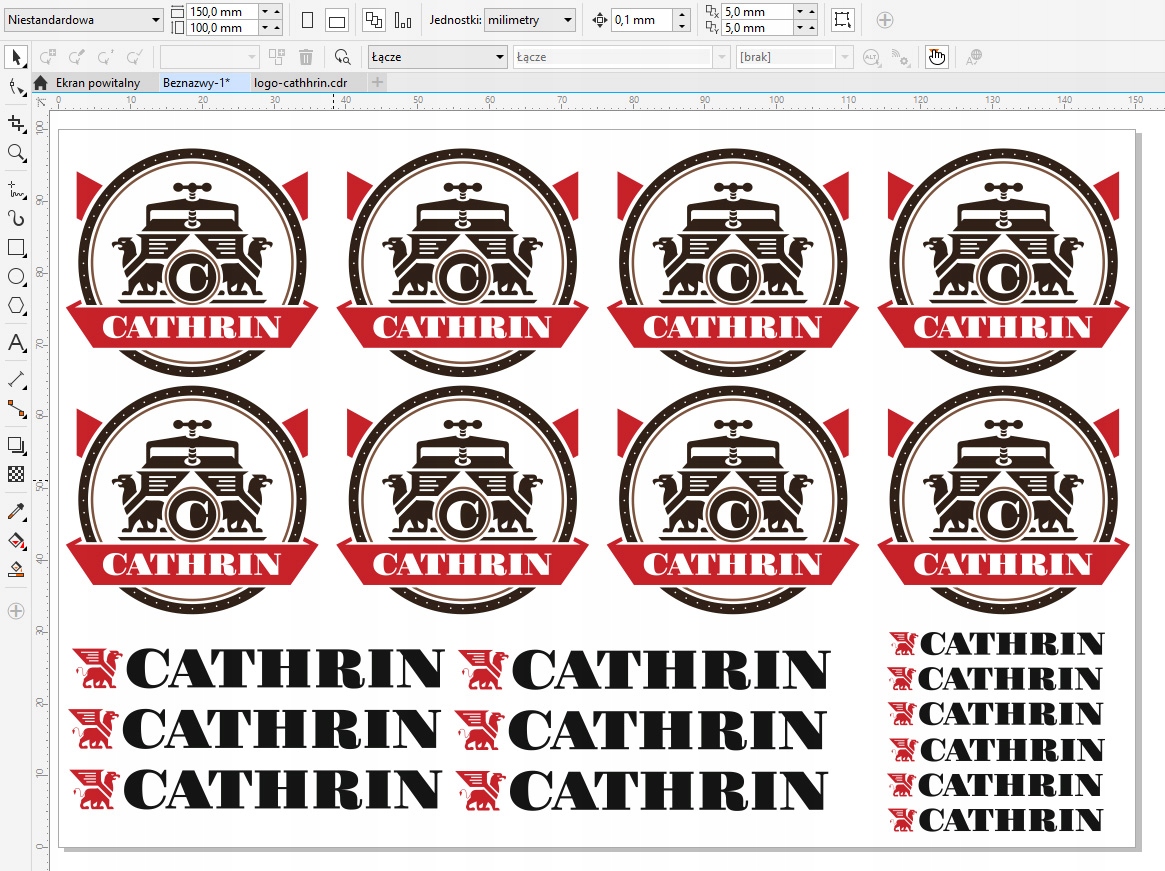The width and height of the screenshot is (1165, 871).
Task: Toggle the pan hand button in toolbar
Action: [936, 57]
